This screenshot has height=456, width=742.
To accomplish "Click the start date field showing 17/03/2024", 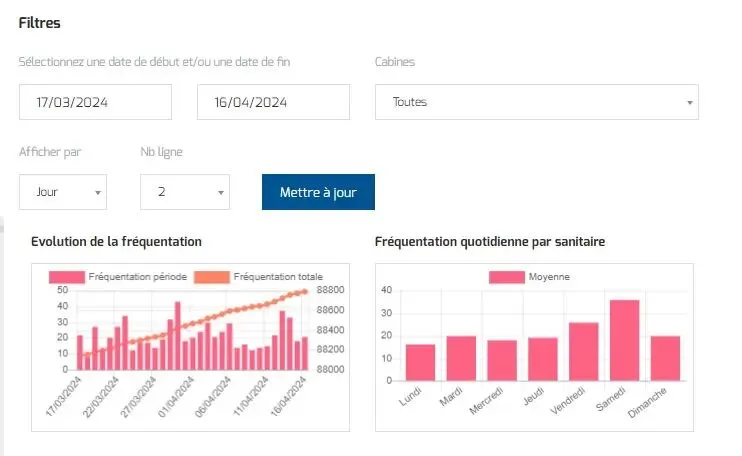I will (95, 102).
